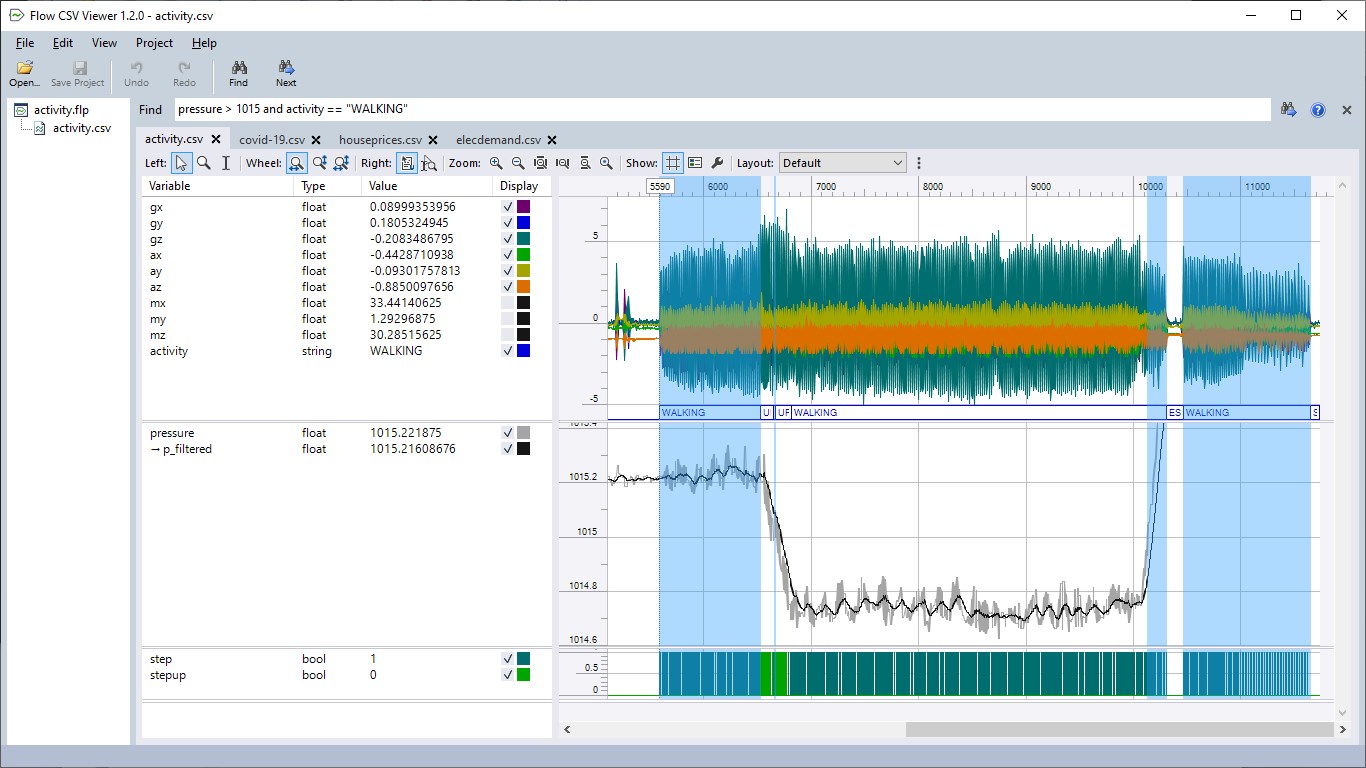
Task: Switch to the elecdemand.csv tab
Action: pyautogui.click(x=498, y=140)
